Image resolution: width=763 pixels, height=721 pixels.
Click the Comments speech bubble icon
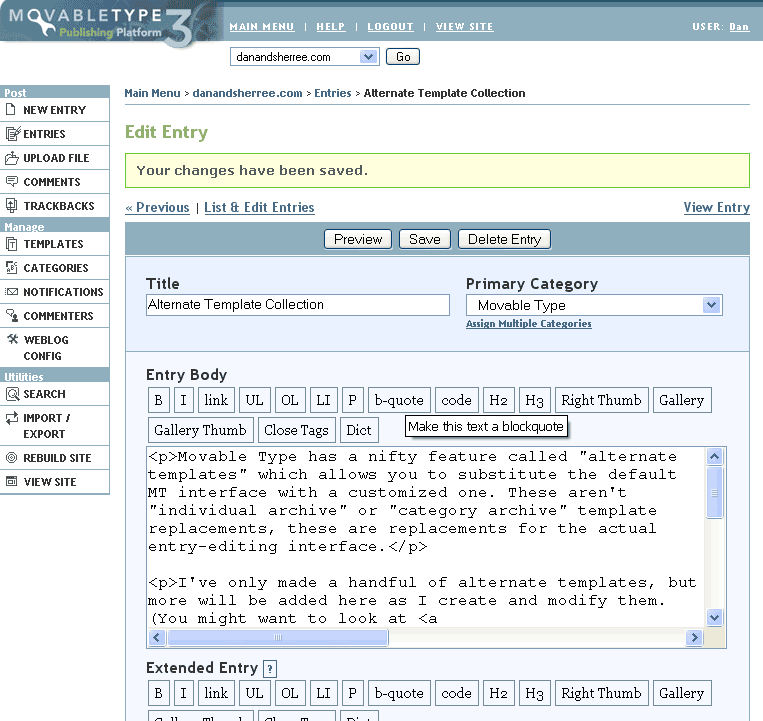click(12, 181)
